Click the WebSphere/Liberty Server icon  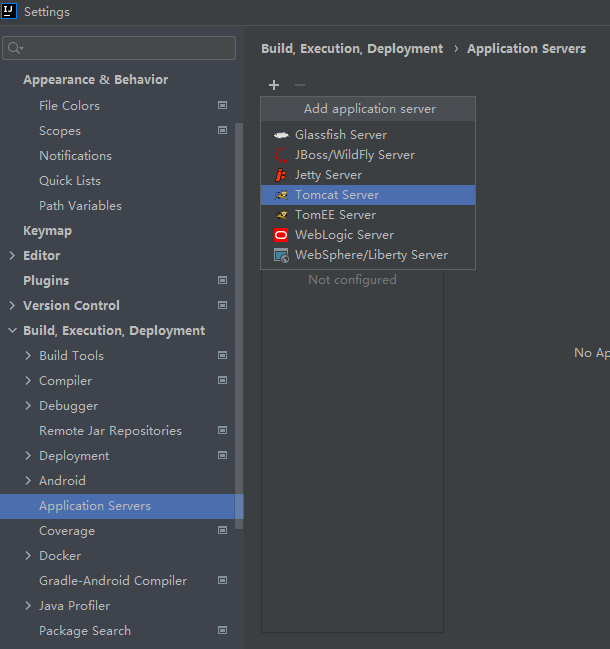point(281,255)
